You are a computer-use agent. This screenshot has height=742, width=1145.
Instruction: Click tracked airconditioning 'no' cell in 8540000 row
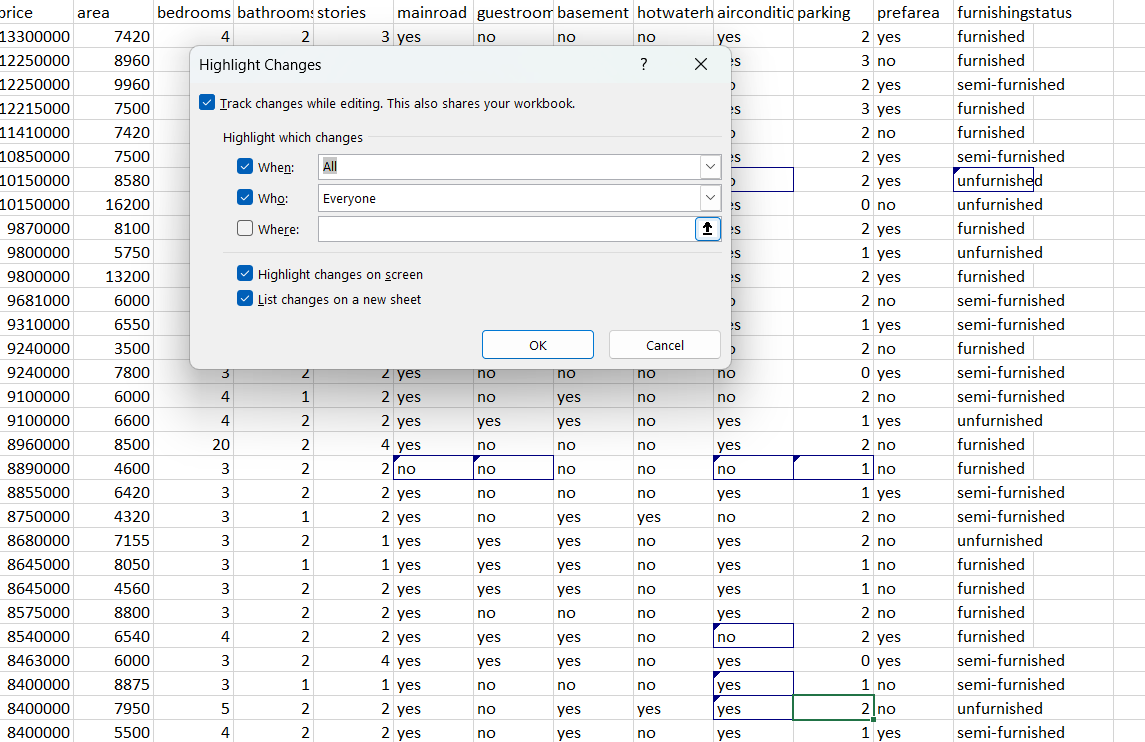753,636
